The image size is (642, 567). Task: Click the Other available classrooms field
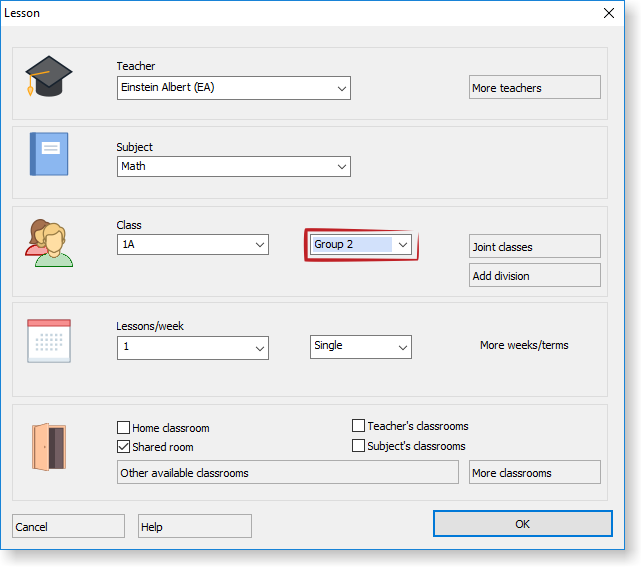tap(287, 472)
